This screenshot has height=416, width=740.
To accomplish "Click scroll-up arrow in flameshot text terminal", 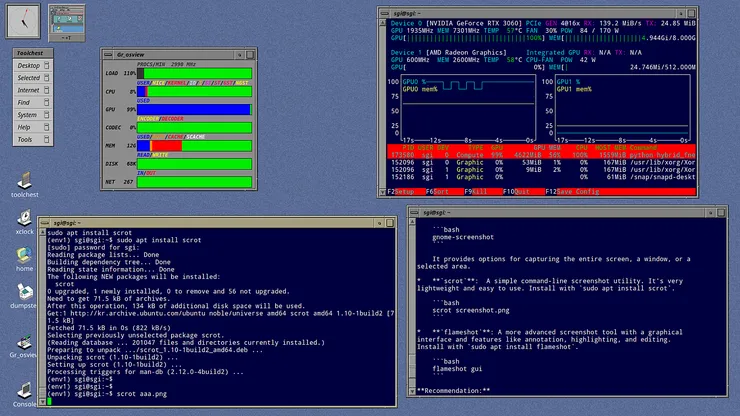I will (x=412, y=222).
